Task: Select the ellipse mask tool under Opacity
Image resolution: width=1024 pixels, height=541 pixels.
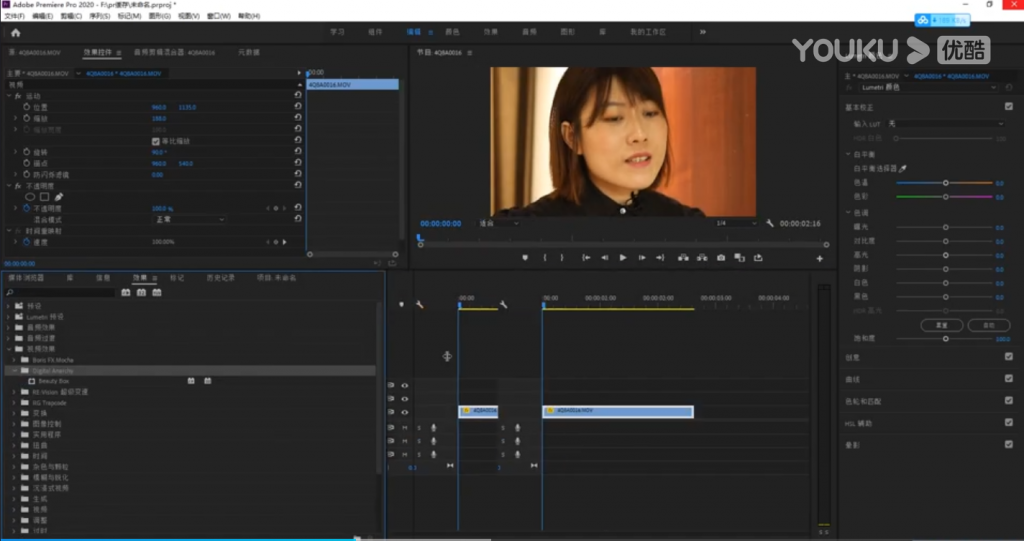Action: [x=30, y=196]
